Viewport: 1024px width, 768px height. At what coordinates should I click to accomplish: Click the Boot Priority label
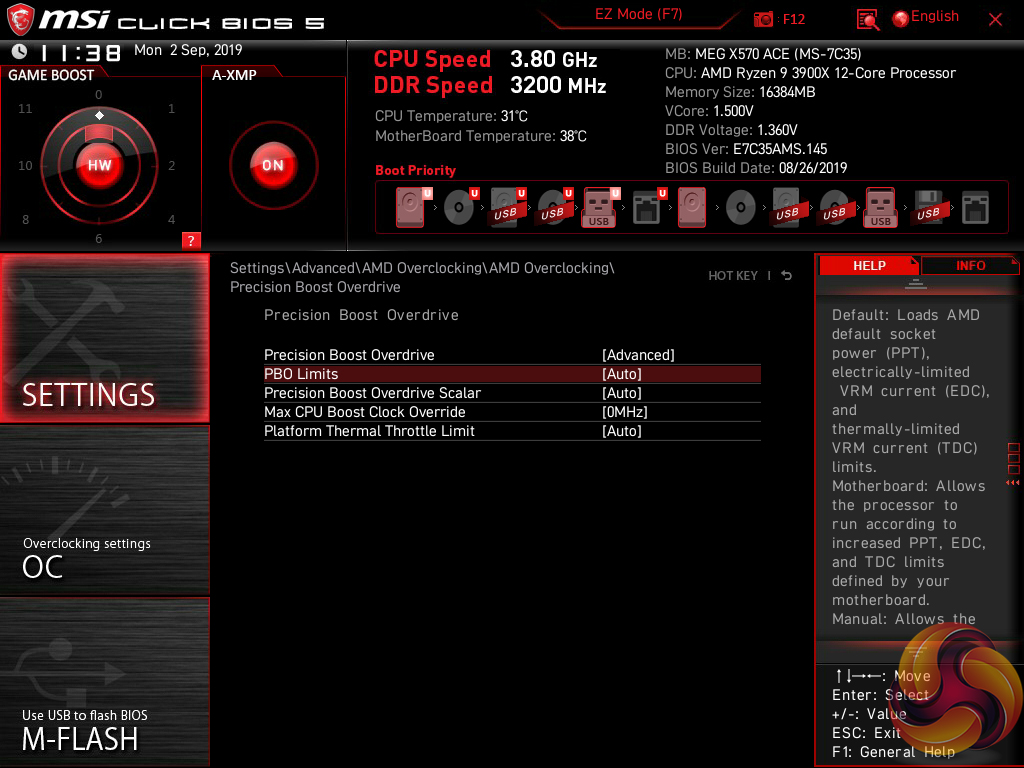415,170
